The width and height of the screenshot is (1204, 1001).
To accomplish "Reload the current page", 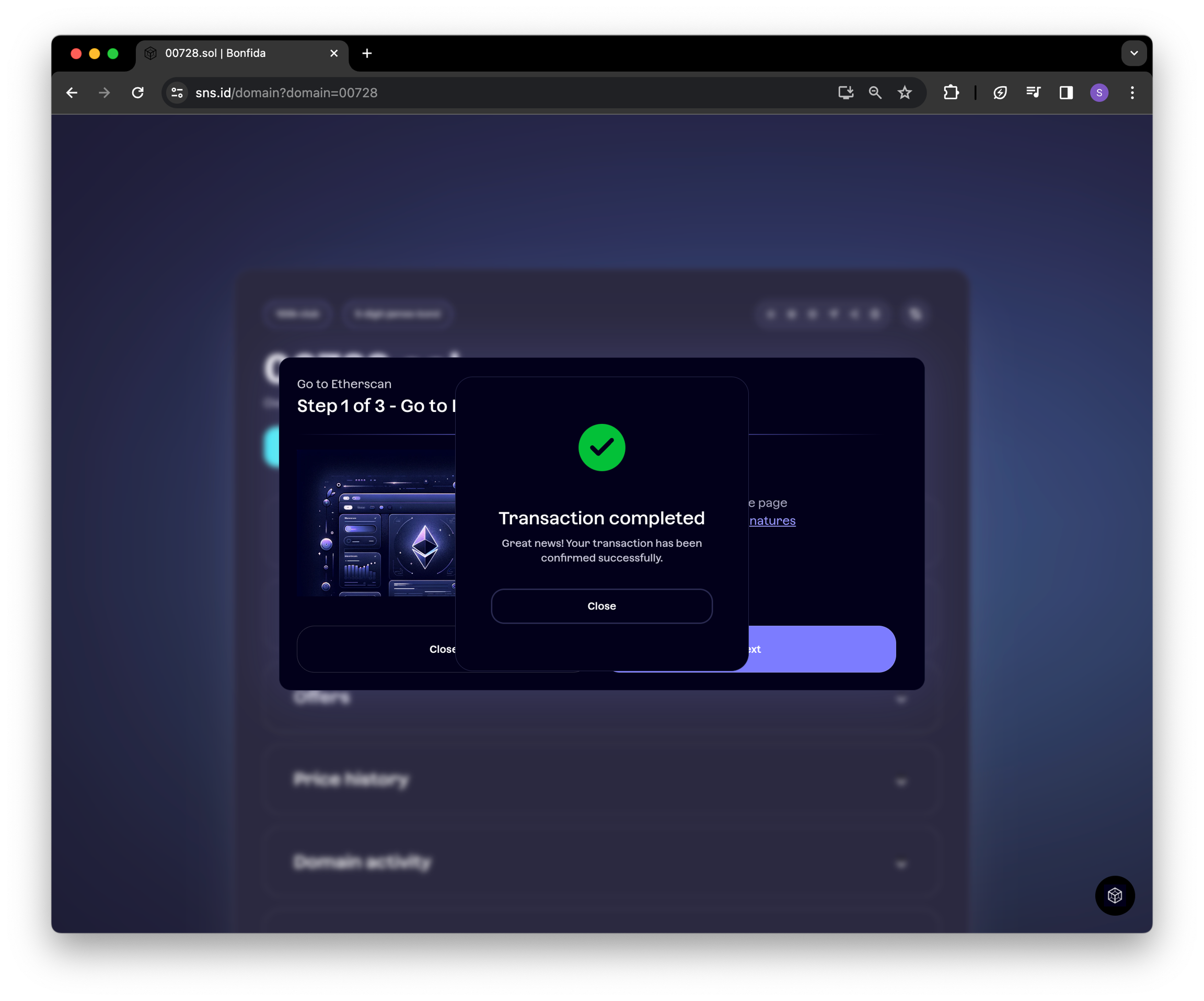I will 137,93.
